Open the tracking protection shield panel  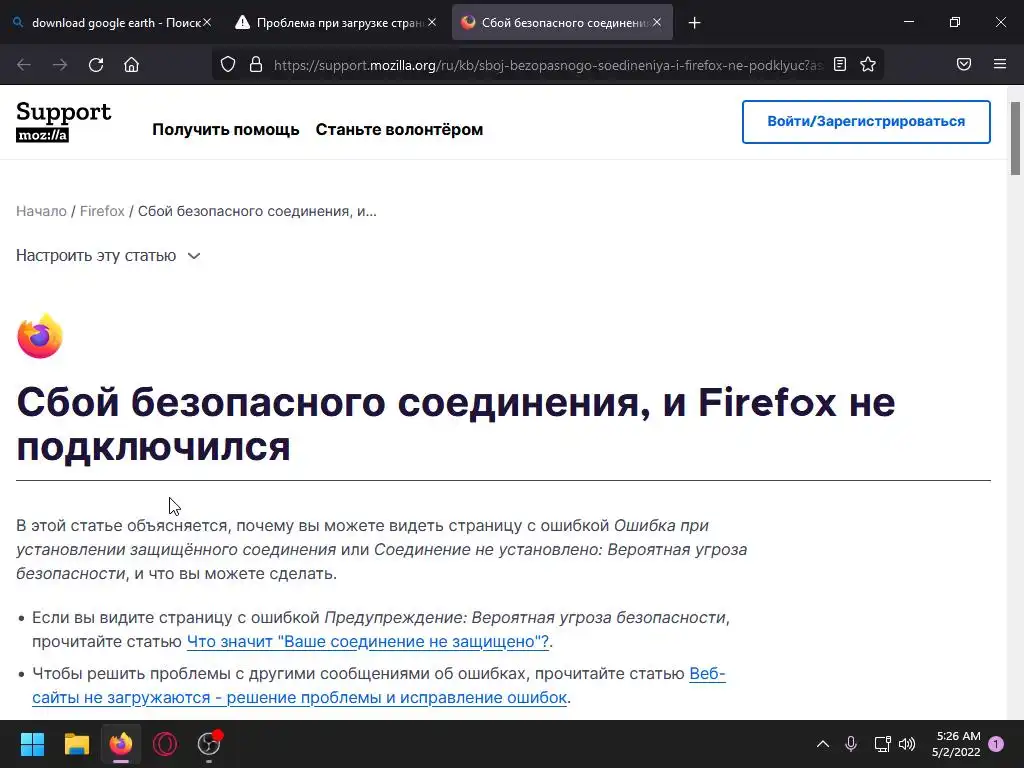(227, 64)
